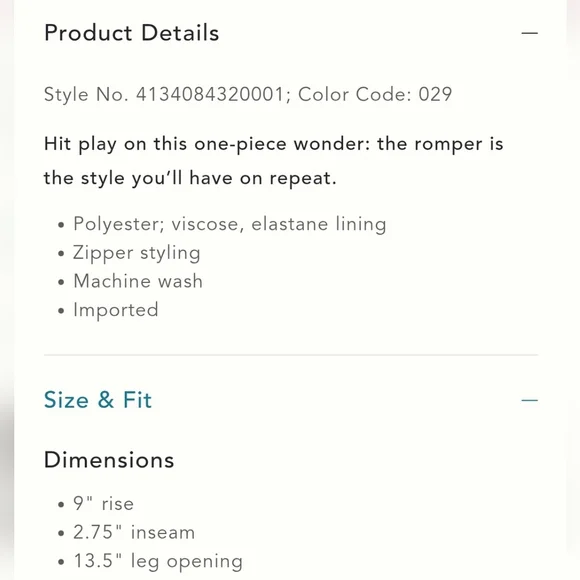Click the word 'elastane' in materials list
The height and width of the screenshot is (580, 580).
click(x=290, y=224)
